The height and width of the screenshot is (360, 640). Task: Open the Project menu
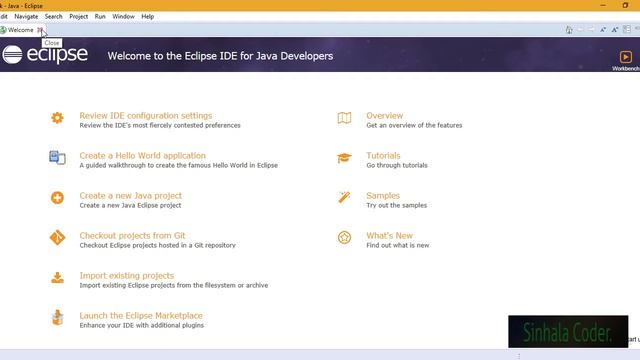click(78, 17)
